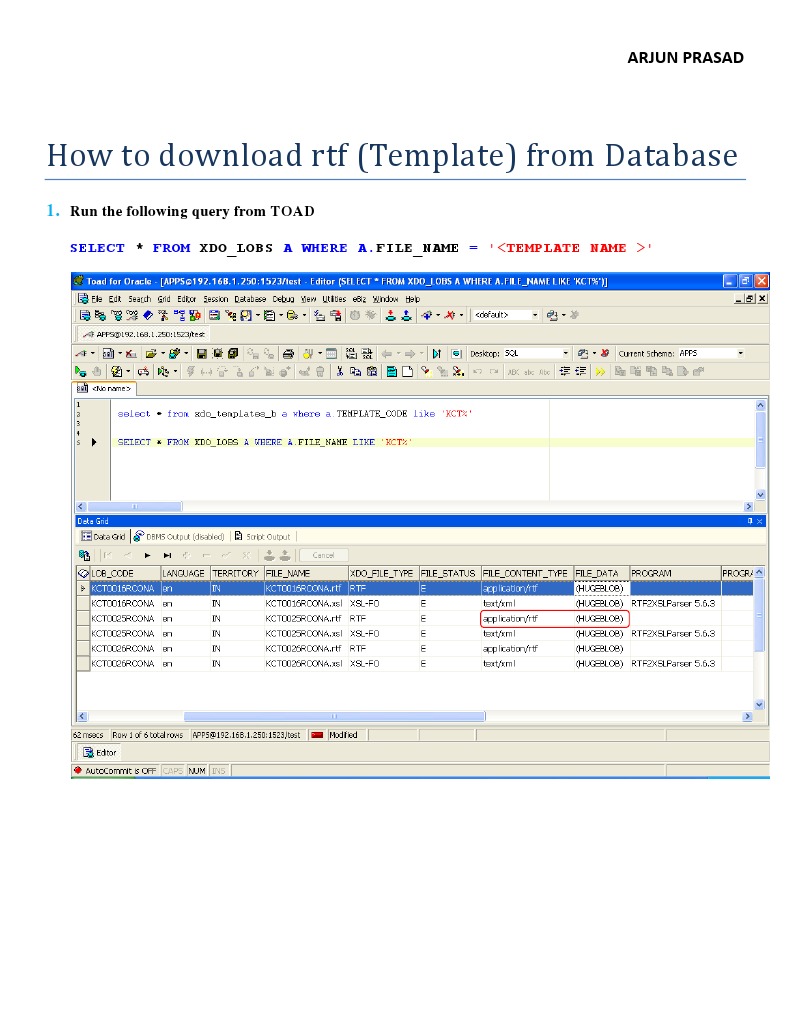Viewport: 791px width, 1023px height.
Task: Open the Search menu
Action: [x=139, y=299]
